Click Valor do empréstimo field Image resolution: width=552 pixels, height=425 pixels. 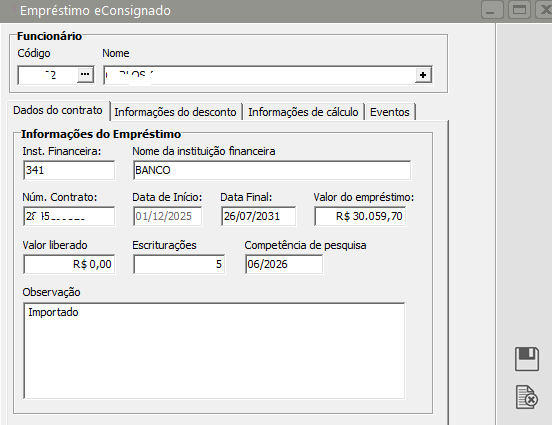pos(360,216)
